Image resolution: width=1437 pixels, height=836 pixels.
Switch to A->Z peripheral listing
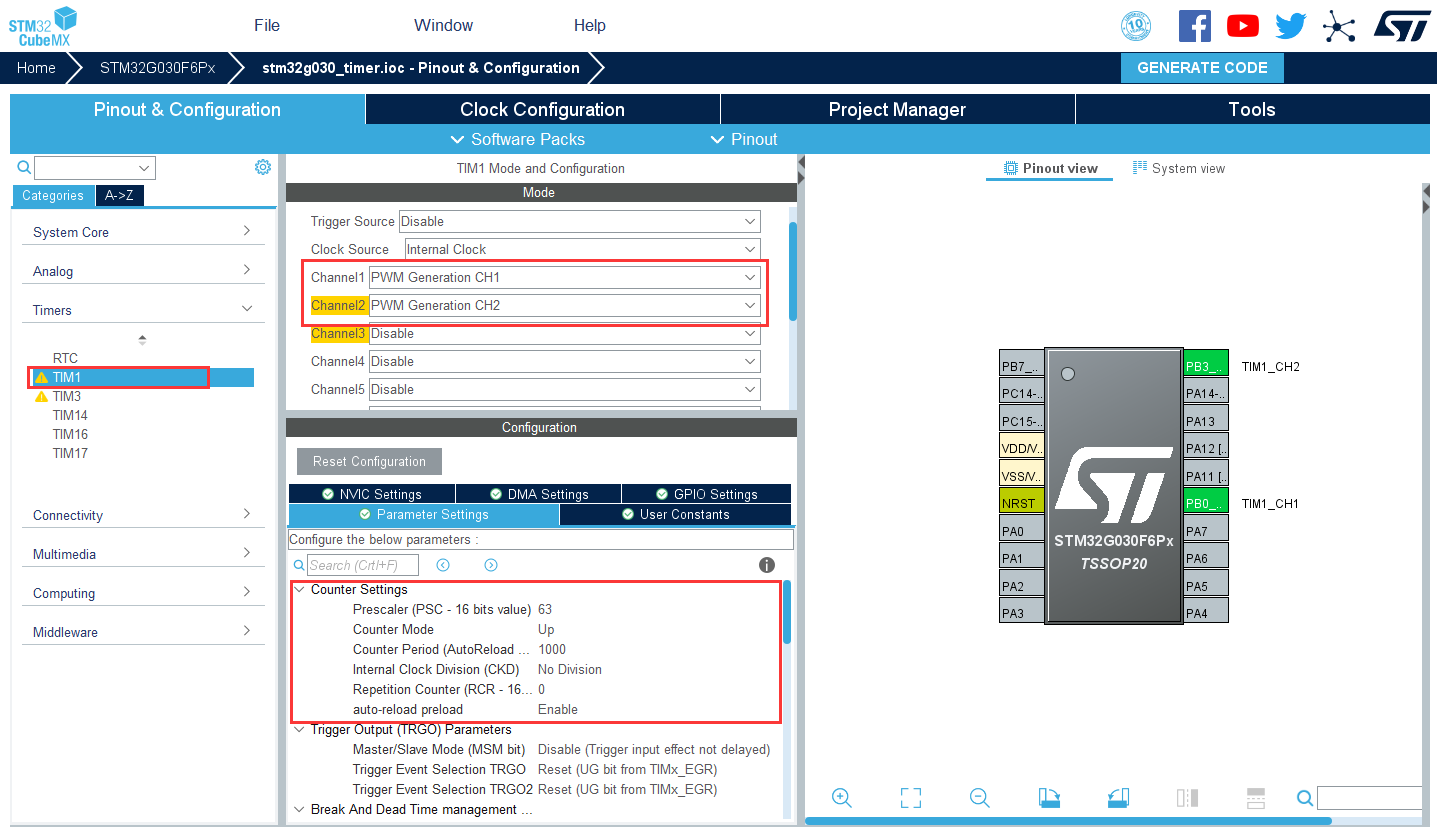[x=120, y=196]
